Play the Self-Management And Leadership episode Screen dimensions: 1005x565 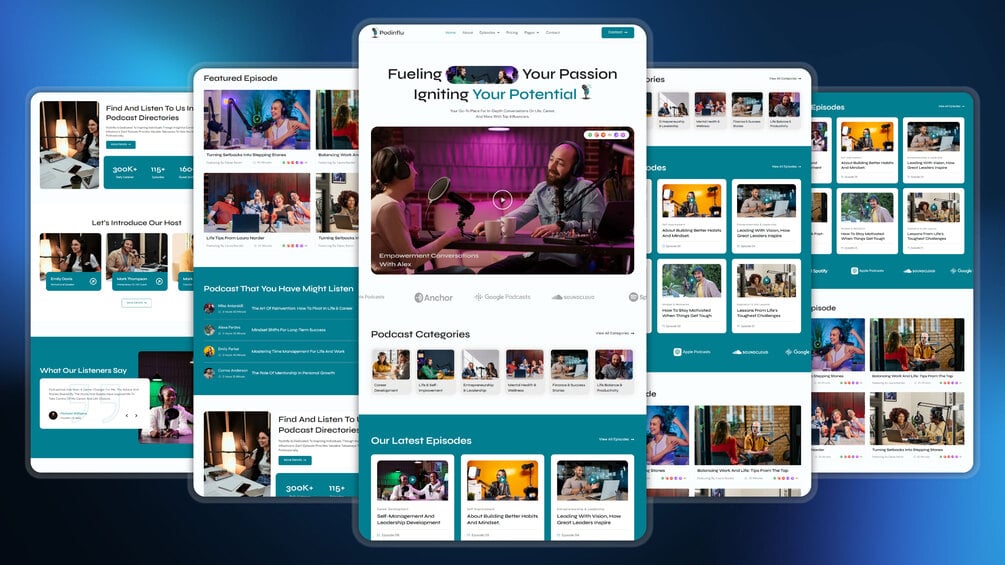[x=412, y=480]
